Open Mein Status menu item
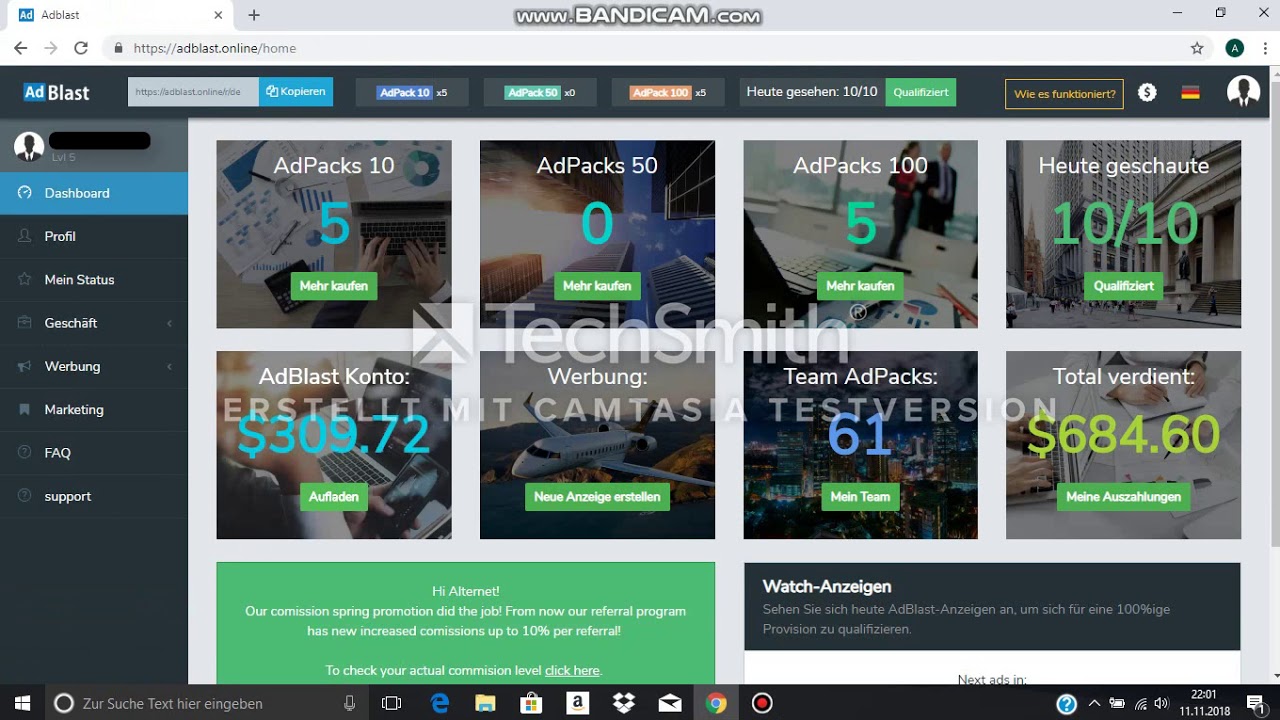 pyautogui.click(x=94, y=280)
